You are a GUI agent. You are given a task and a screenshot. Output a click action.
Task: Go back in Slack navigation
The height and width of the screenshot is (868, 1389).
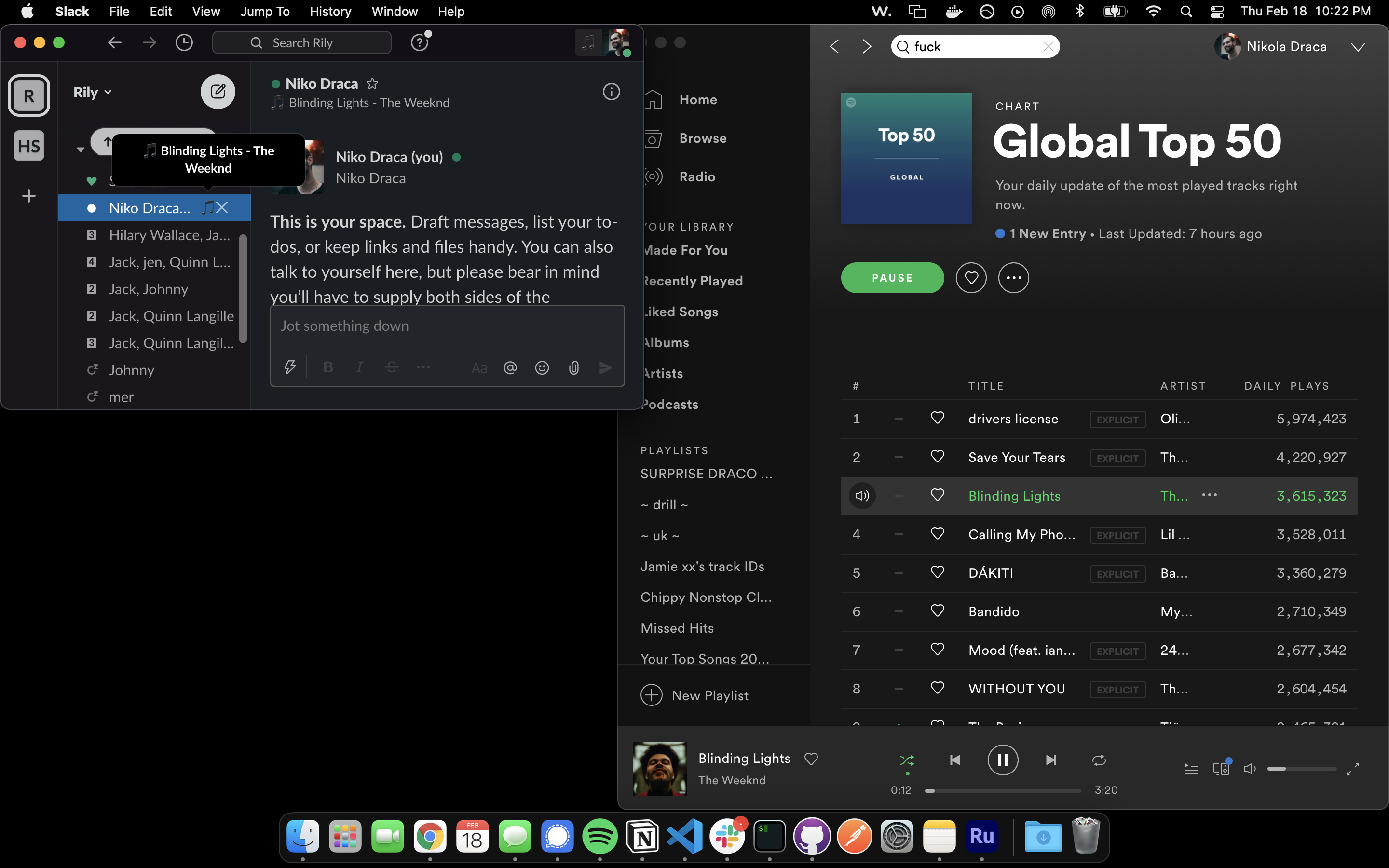[x=115, y=42]
